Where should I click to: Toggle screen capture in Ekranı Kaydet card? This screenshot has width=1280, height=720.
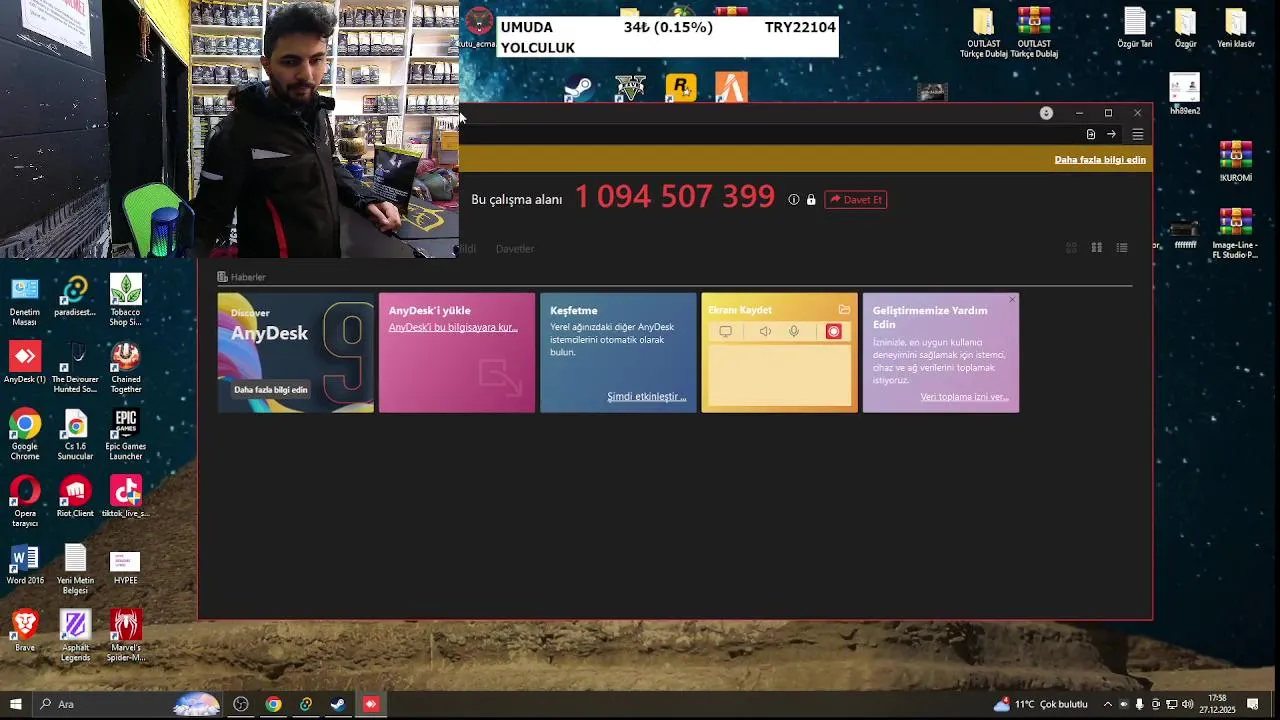coord(726,332)
